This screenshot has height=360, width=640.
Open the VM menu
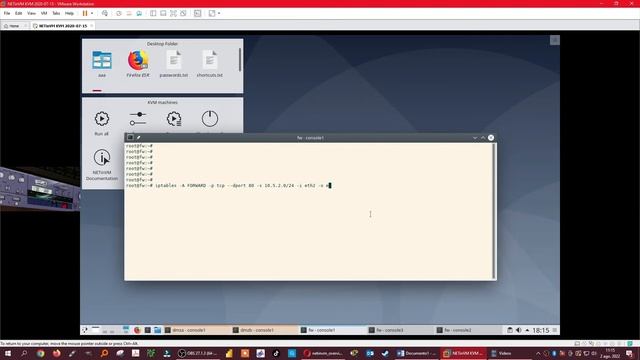tap(44, 13)
